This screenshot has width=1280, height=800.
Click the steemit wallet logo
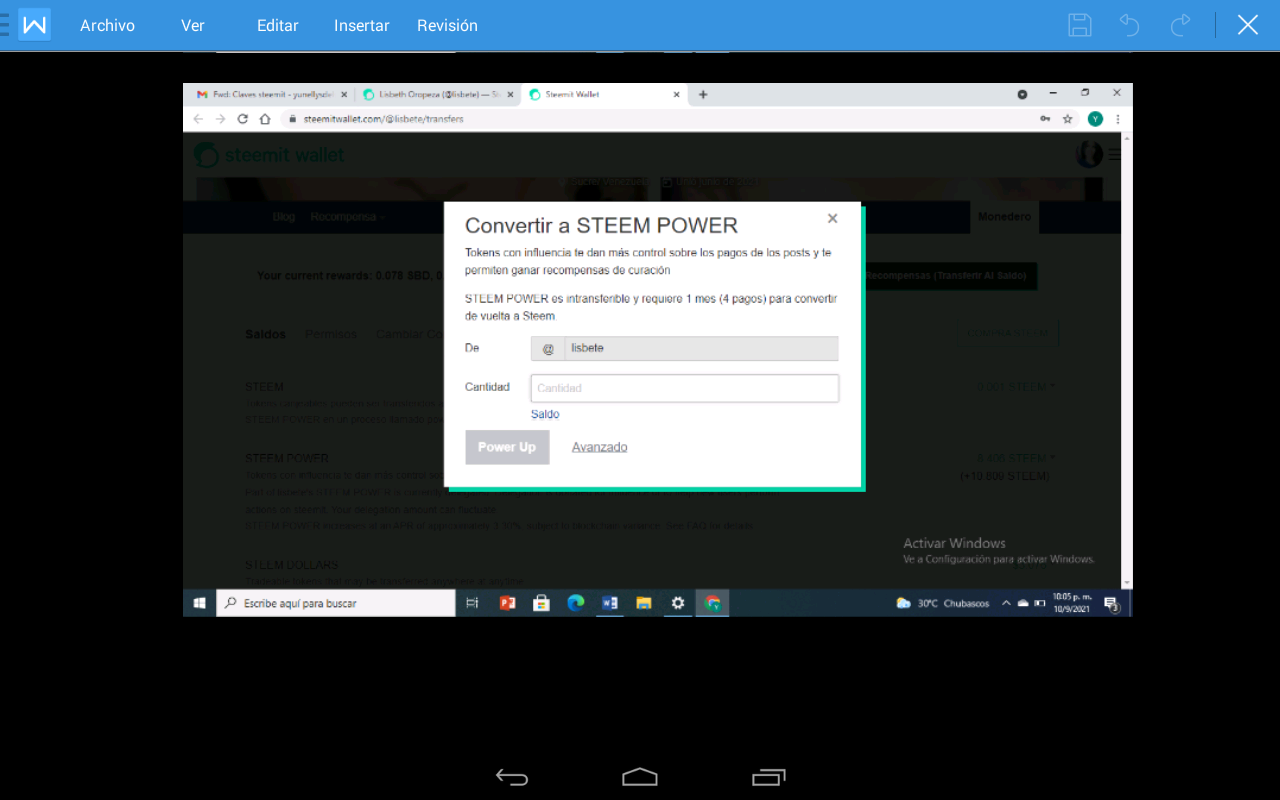270,155
